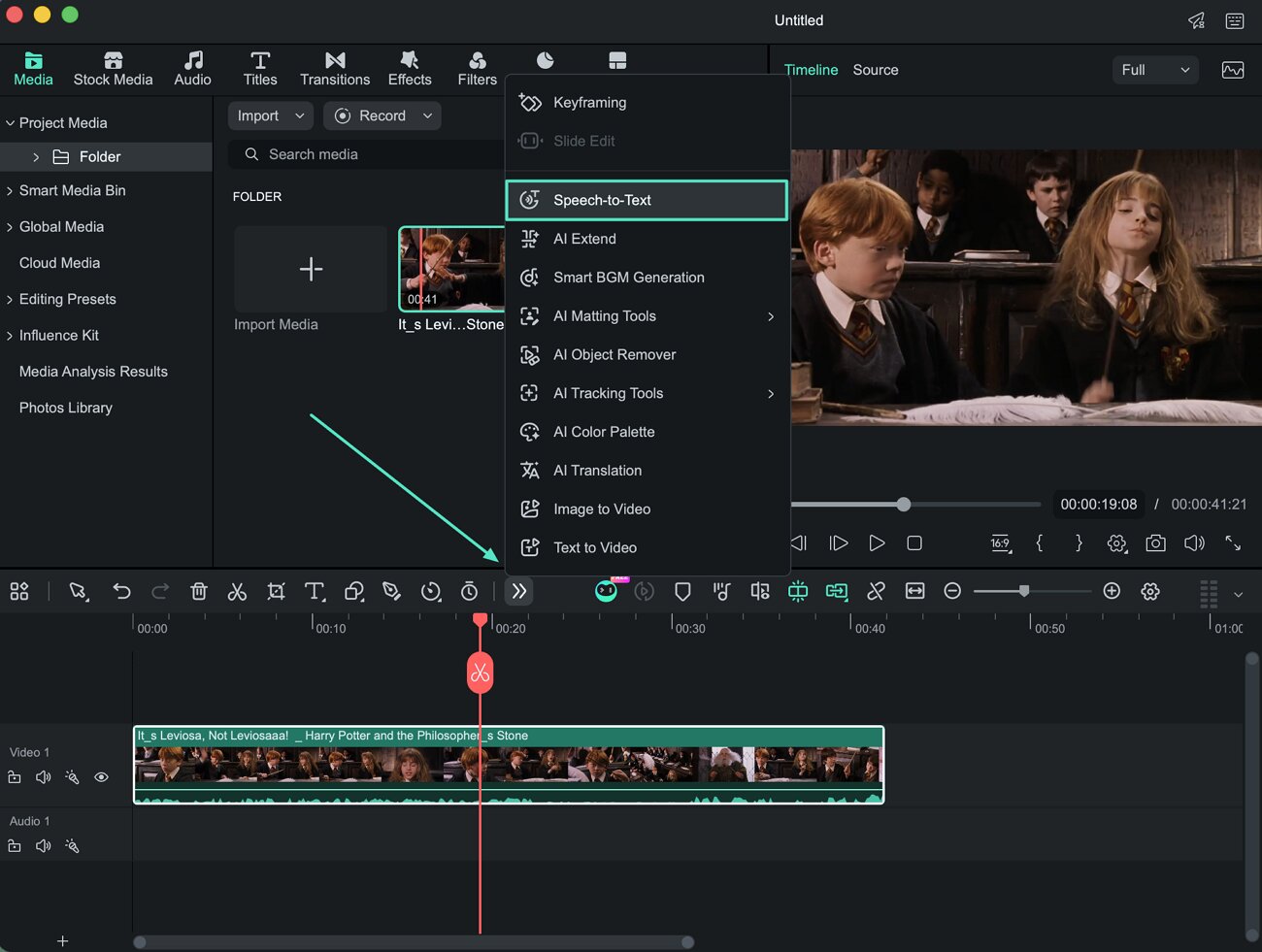The image size is (1262, 952).
Task: Open the Record dropdown
Action: 382,115
